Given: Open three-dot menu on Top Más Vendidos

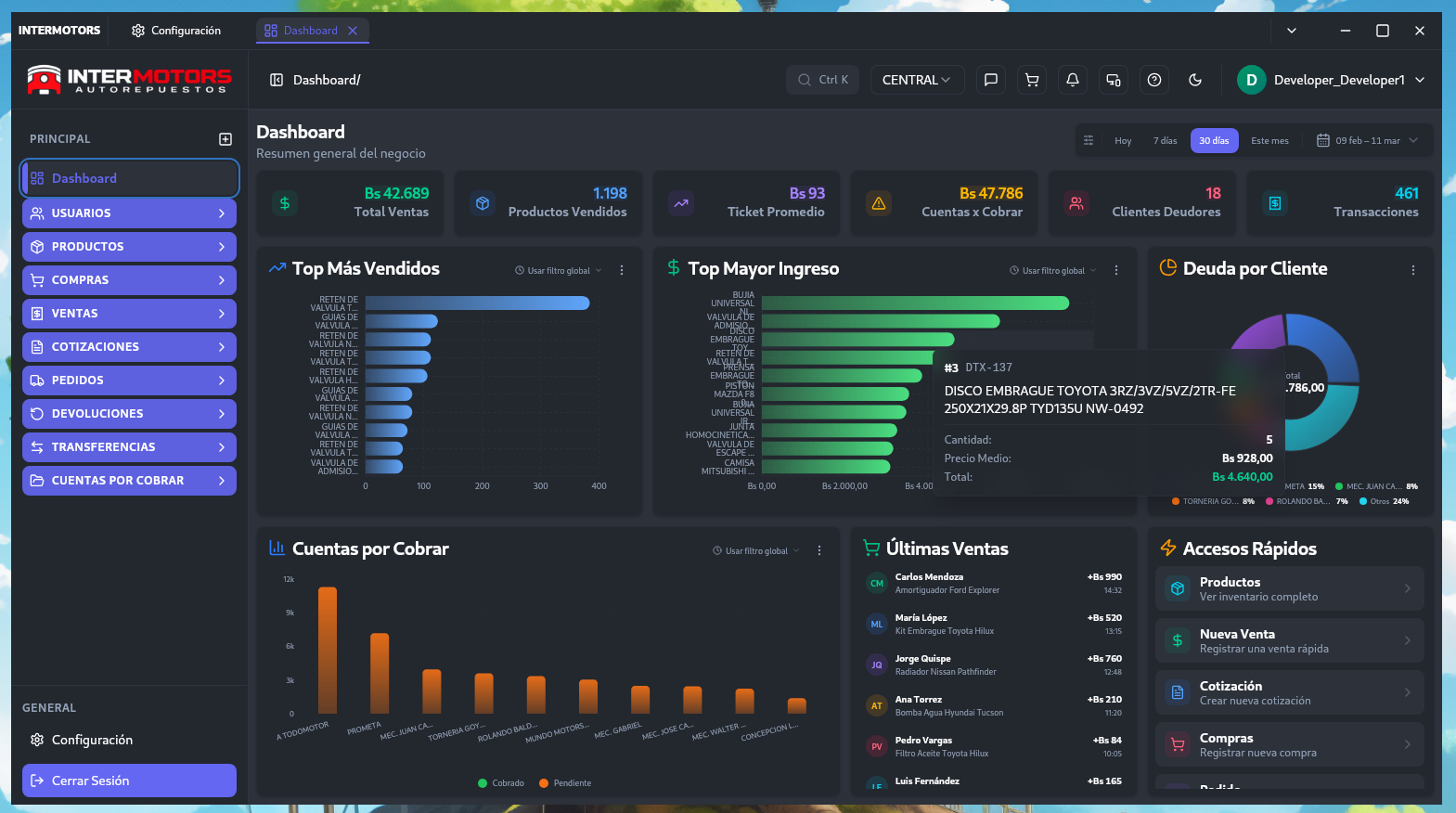Looking at the screenshot, I should (622, 270).
